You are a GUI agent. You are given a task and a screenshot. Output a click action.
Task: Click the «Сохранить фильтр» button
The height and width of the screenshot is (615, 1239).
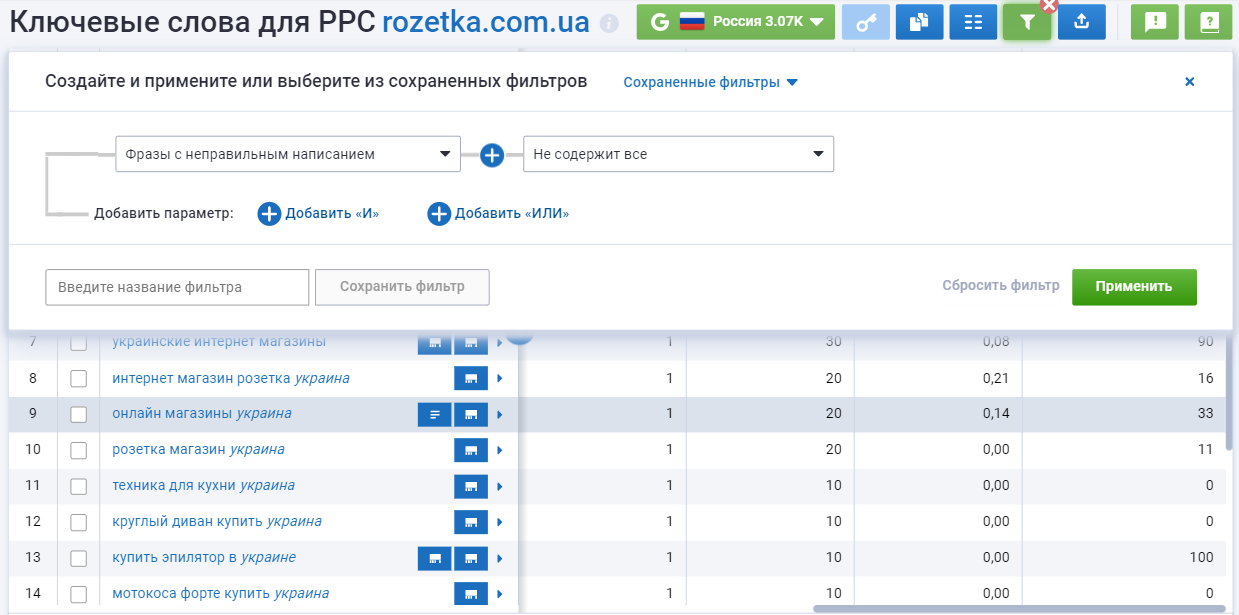402,287
